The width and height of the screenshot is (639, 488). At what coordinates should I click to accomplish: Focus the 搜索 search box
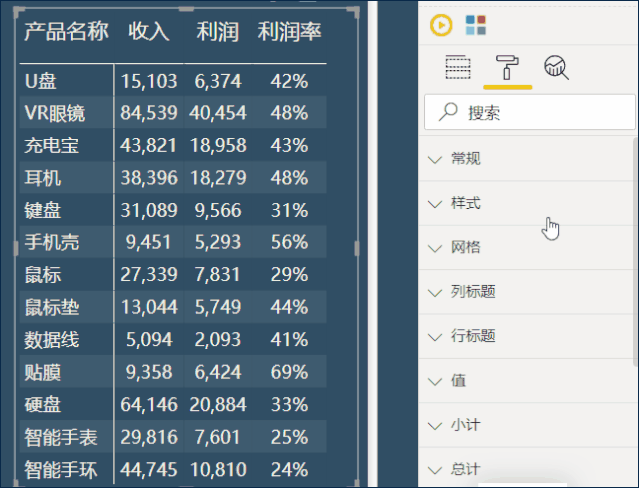click(530, 112)
